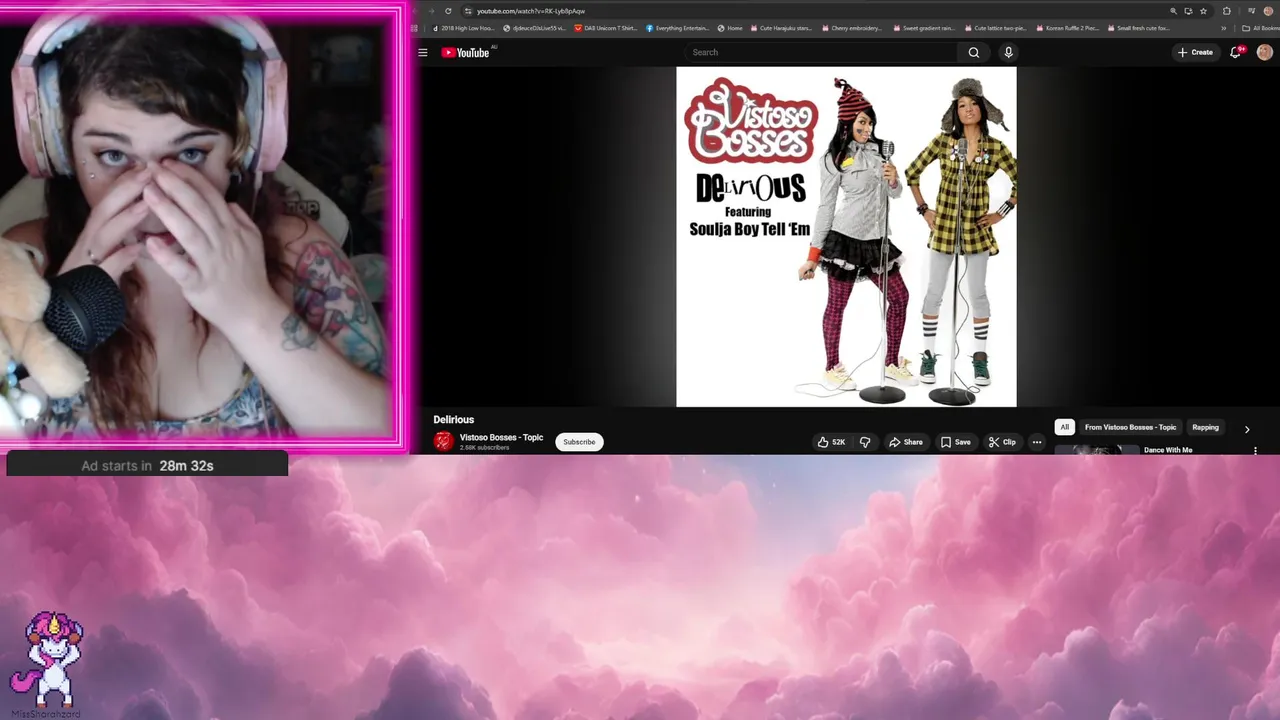The height and width of the screenshot is (720, 1280).
Task: Click the Delirious album art video player
Action: click(x=846, y=237)
